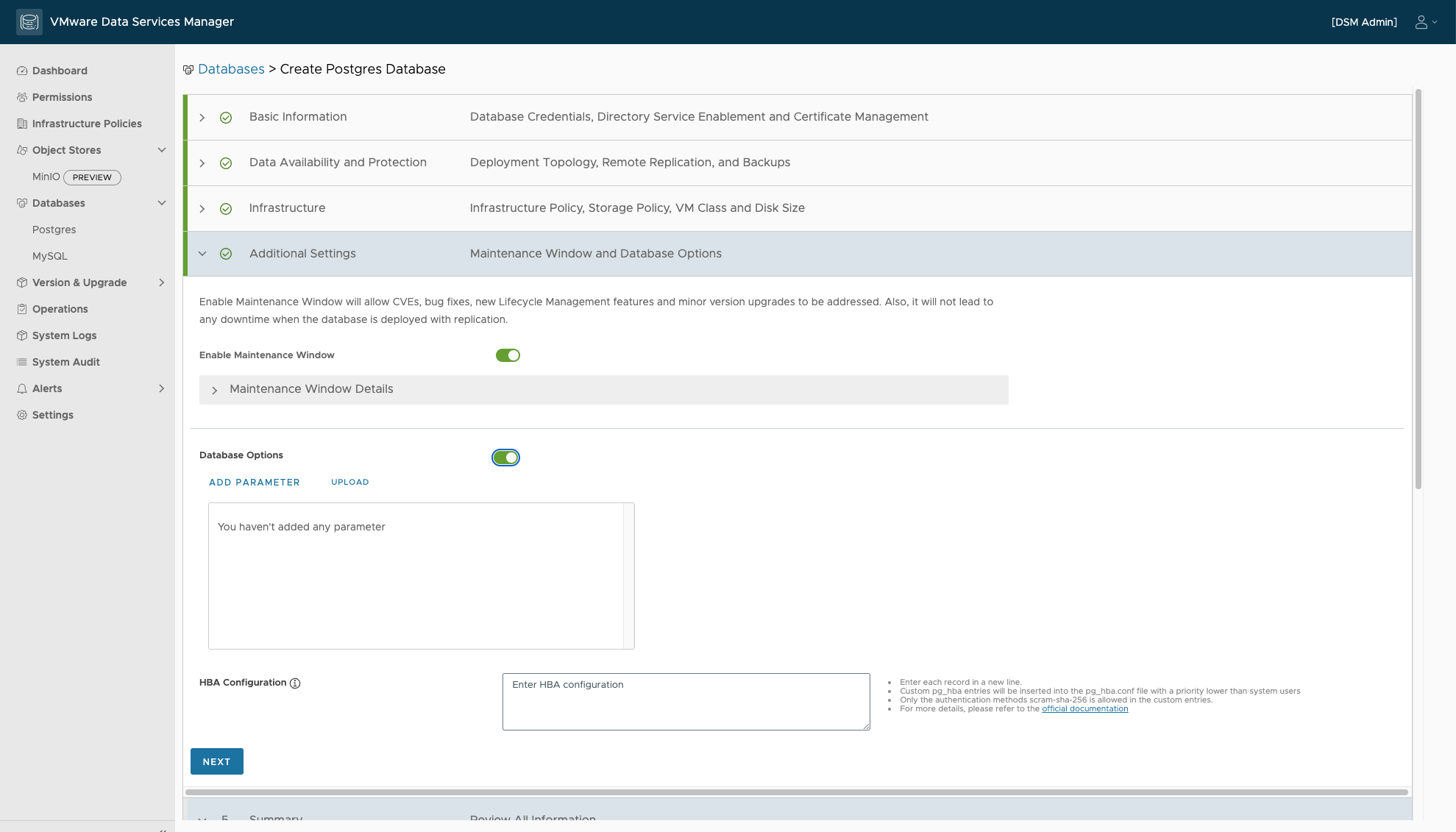Open the official documentation link
Screen dimensions: 1456x832
[1085, 708]
